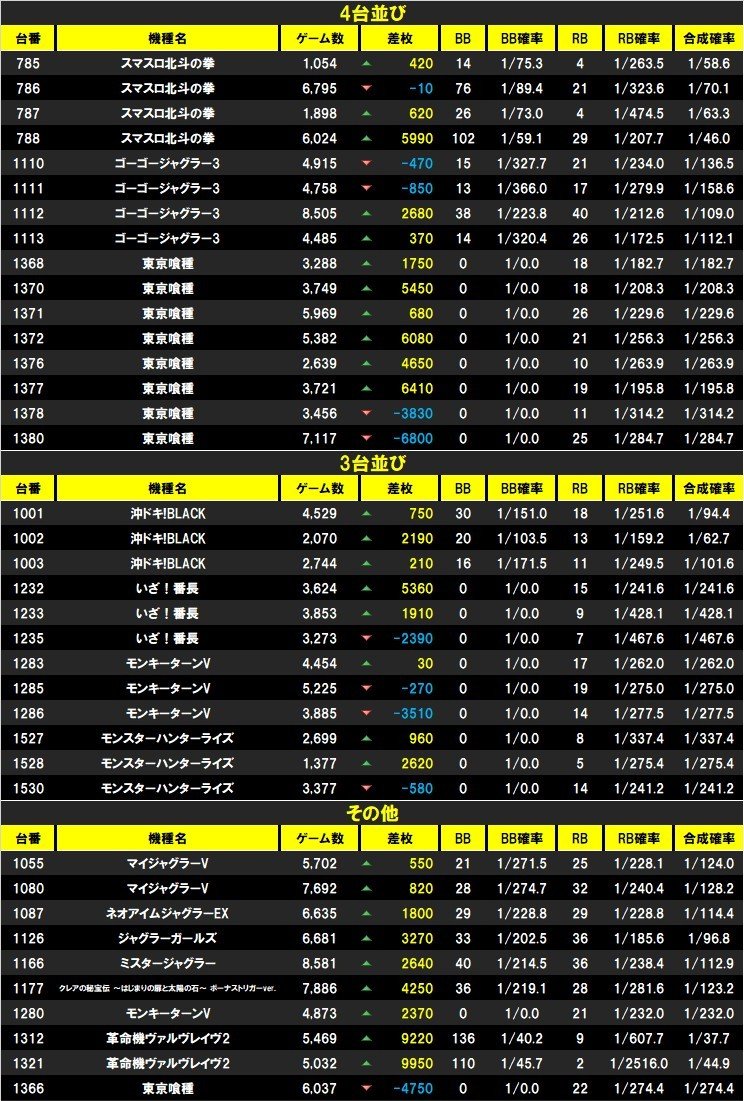Image resolution: width=744 pixels, height=1101 pixels.
Task: Click the game count 8,505
Action: [x=319, y=213]
